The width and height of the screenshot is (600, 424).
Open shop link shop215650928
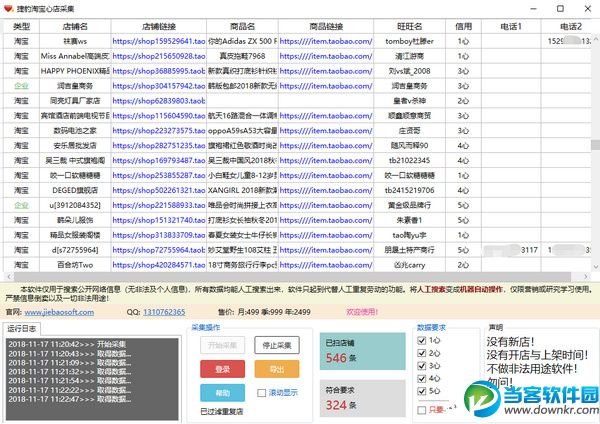pyautogui.click(x=159, y=56)
